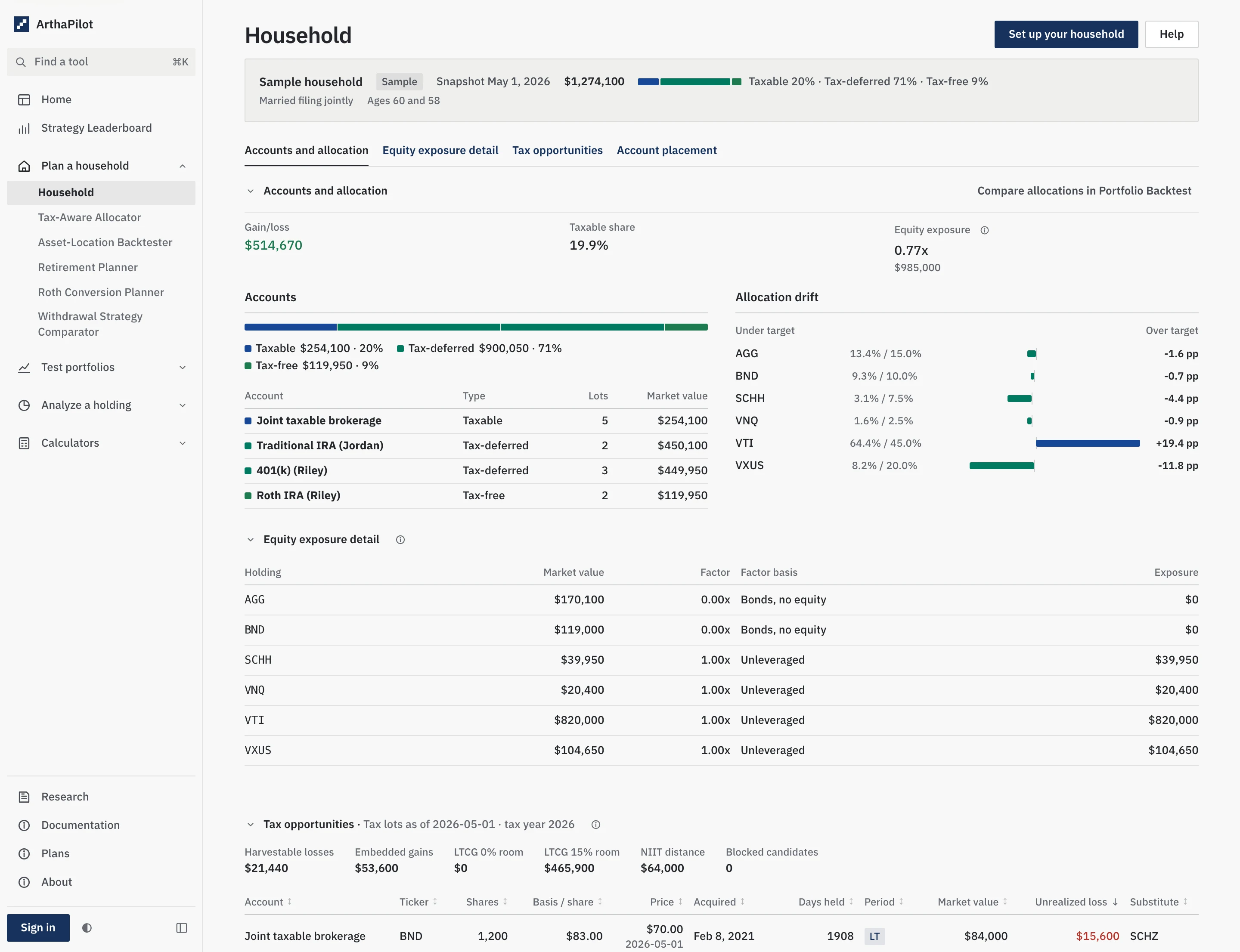Click the Analyze a holding pie icon
The width and height of the screenshot is (1240, 952).
pos(24,405)
